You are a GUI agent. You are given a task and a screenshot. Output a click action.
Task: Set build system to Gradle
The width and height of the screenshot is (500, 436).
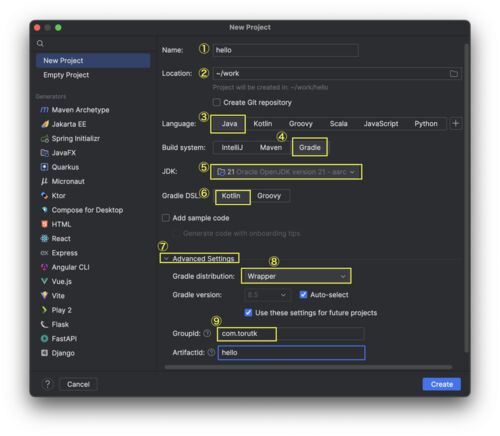(x=310, y=147)
